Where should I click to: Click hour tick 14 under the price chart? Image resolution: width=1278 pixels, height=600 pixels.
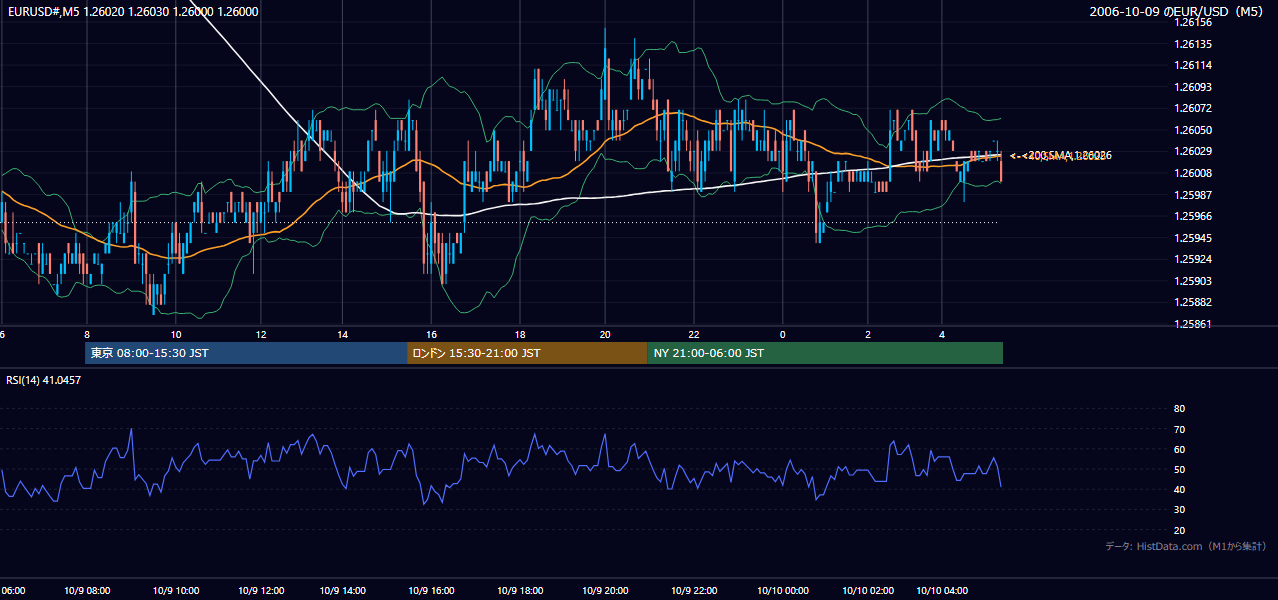(343, 334)
